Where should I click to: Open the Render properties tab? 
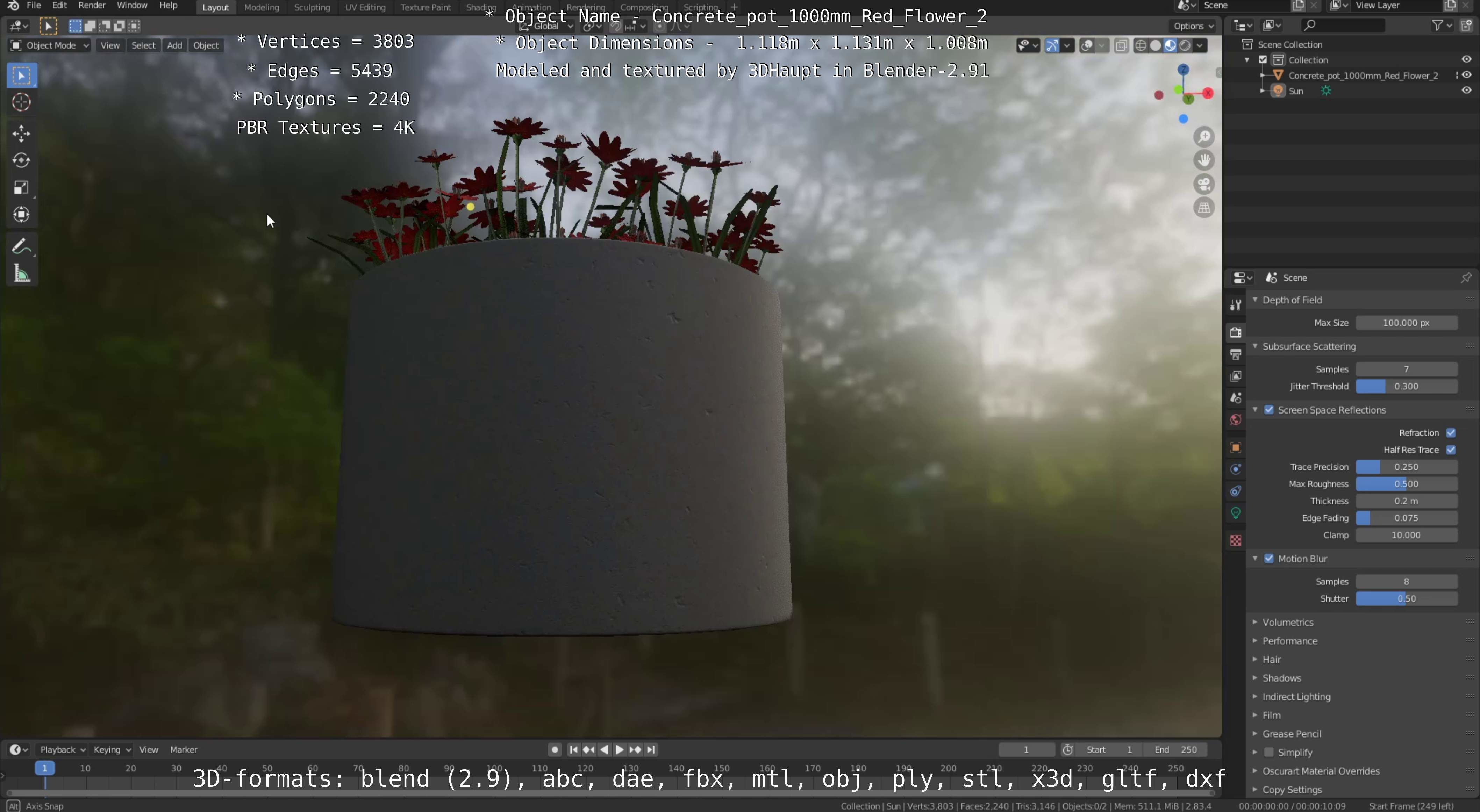point(1235,332)
